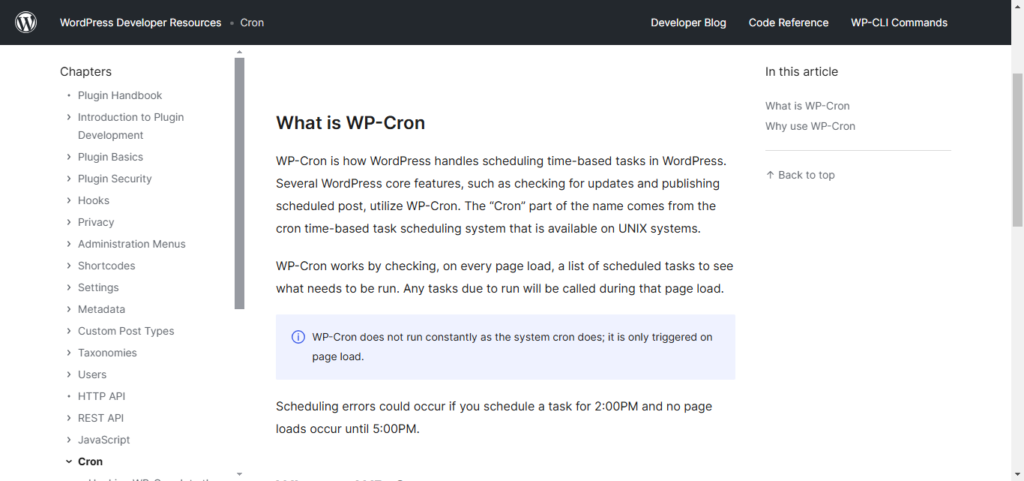This screenshot has width=1024, height=481.
Task: Open the WP-CLI Commands menu item
Action: click(899, 23)
